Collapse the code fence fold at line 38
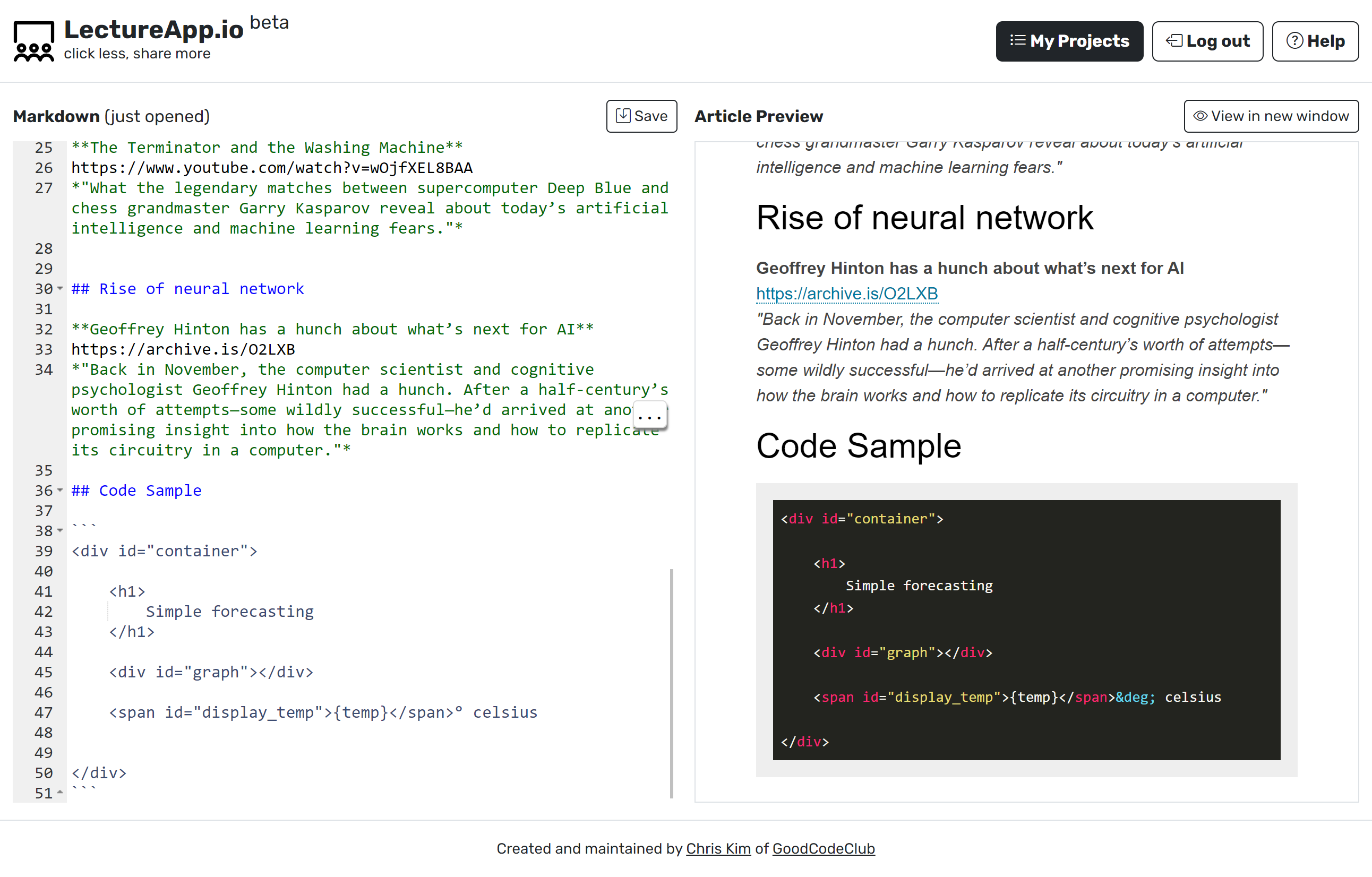 tap(60, 531)
